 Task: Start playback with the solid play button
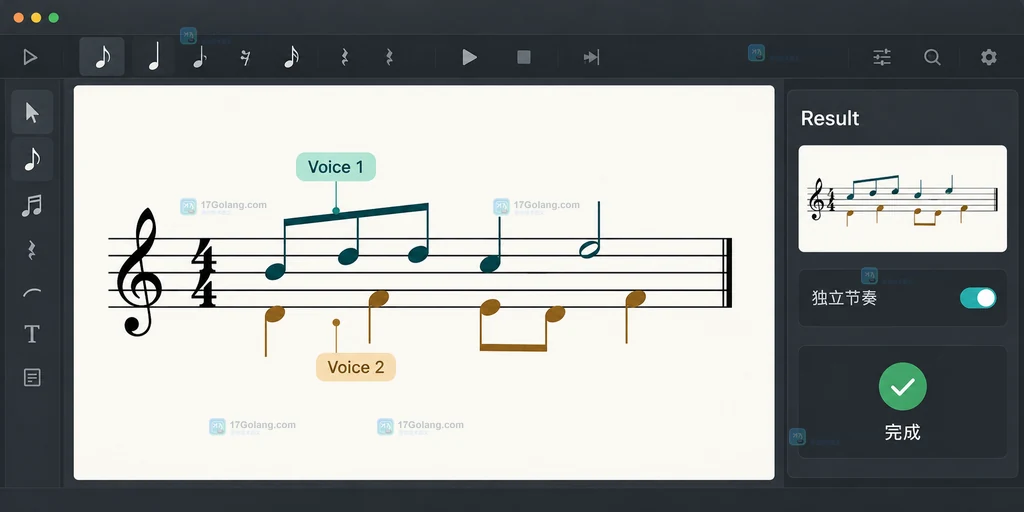coord(469,57)
